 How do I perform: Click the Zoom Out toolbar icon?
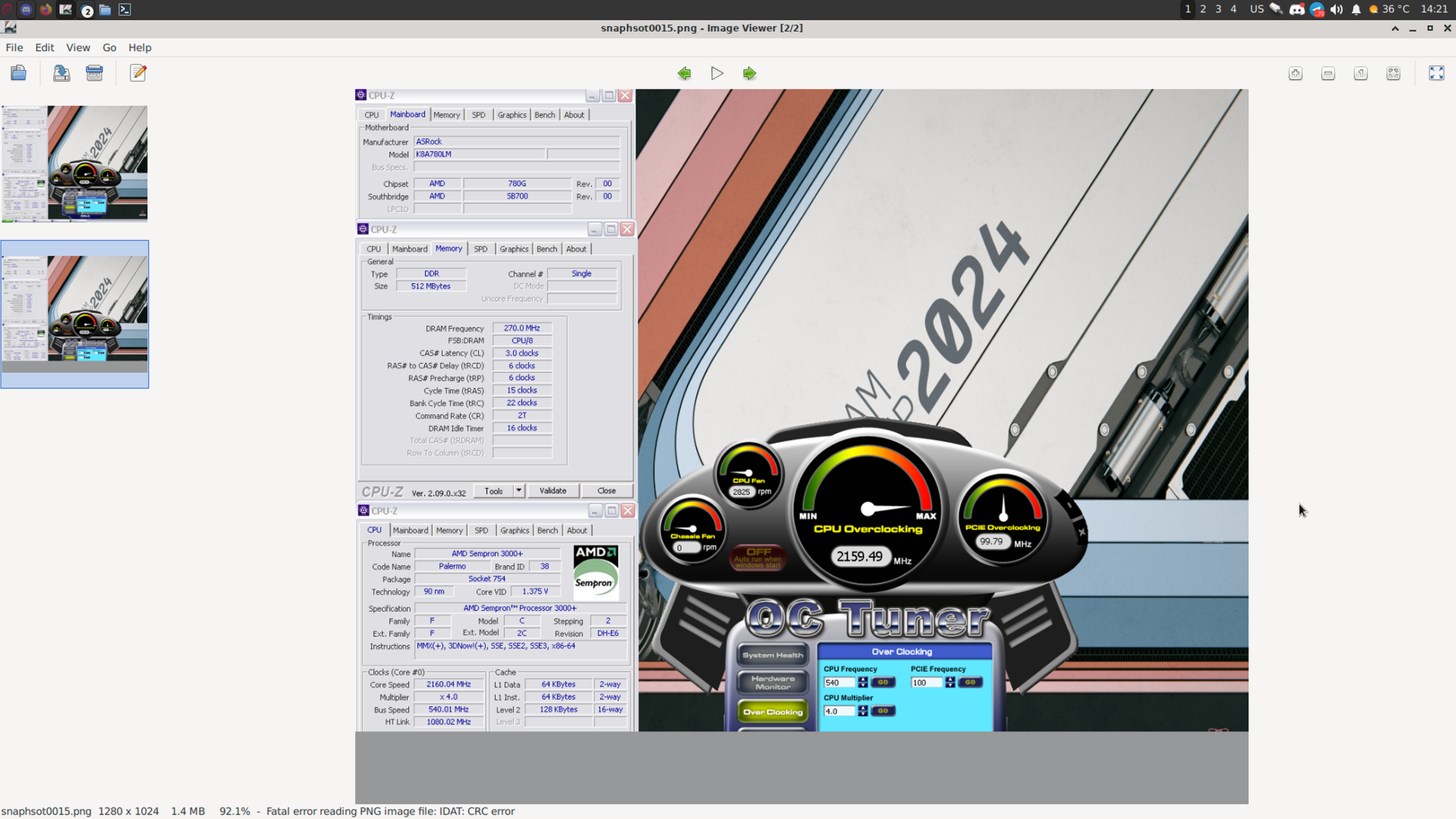pos(1328,74)
